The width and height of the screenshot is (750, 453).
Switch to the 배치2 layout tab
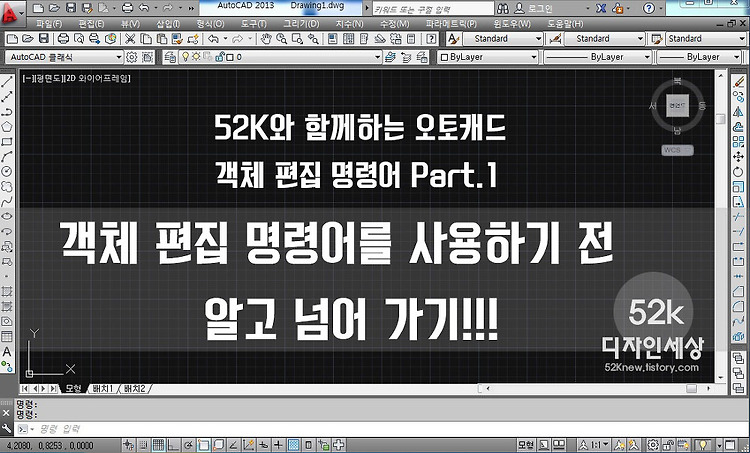(x=134, y=388)
